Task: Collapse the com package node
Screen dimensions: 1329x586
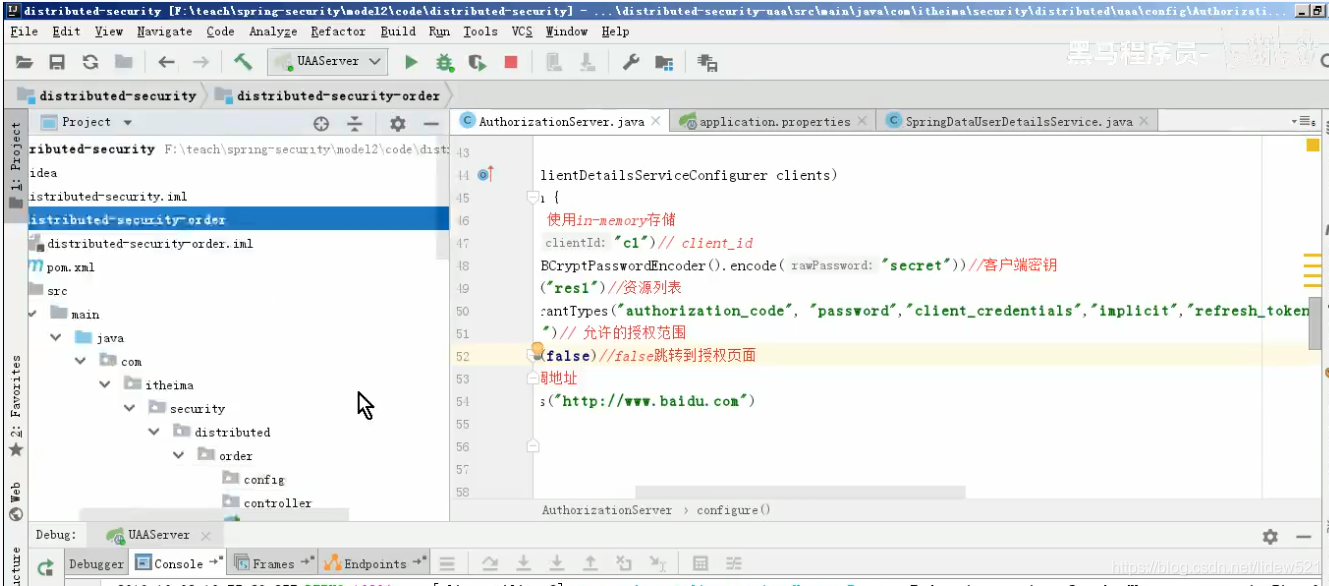Action: (81, 361)
